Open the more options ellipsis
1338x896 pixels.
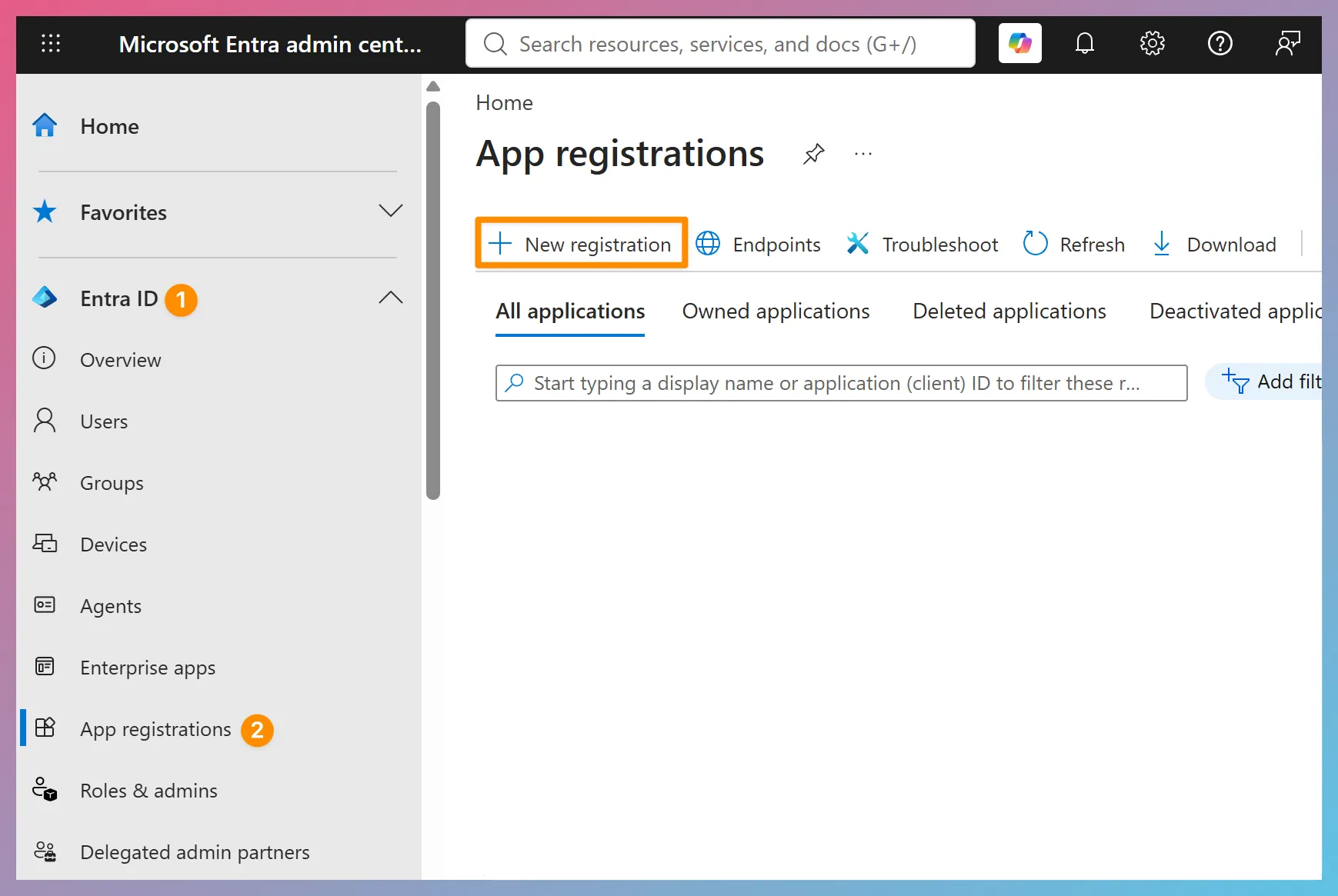click(x=863, y=155)
